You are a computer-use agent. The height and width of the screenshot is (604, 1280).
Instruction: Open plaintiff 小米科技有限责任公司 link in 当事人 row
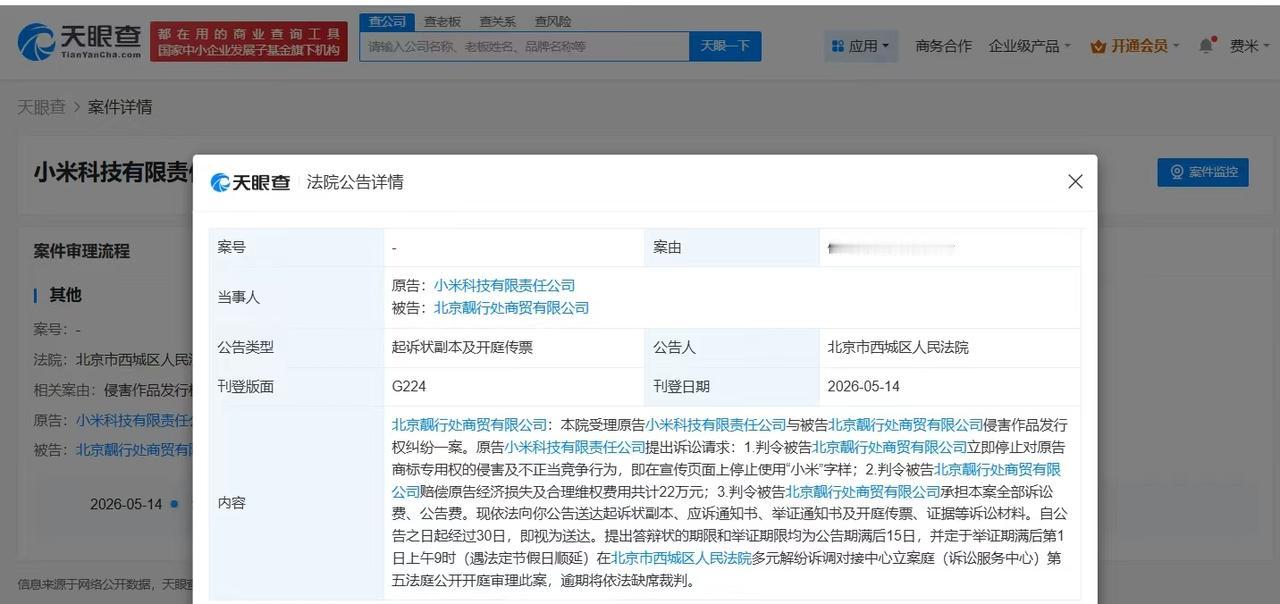[504, 285]
